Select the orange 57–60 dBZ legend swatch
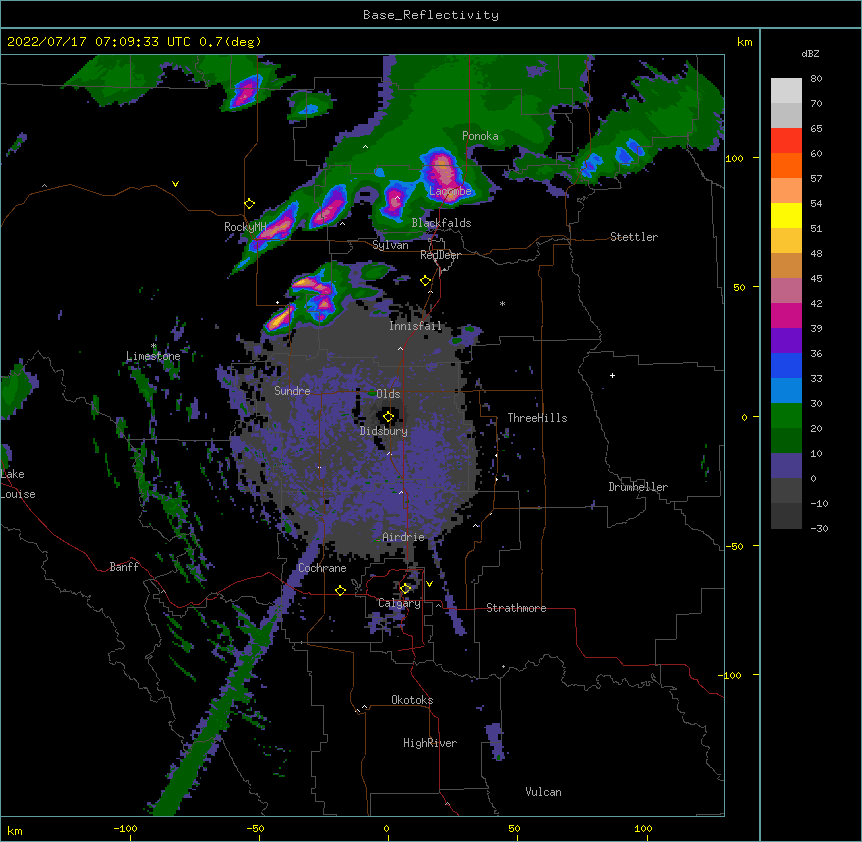862x842 pixels. click(x=786, y=165)
